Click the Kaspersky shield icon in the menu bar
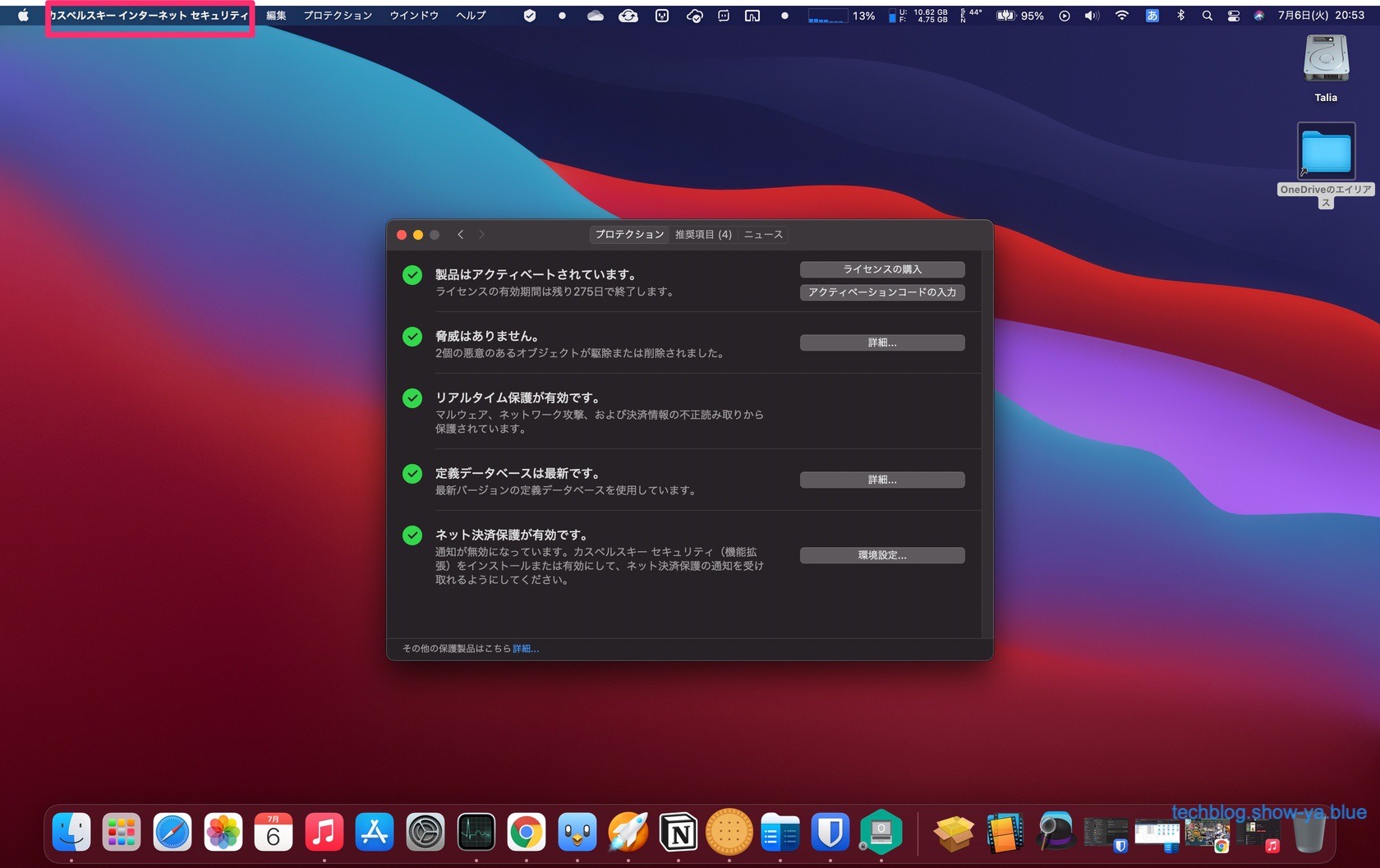 click(530, 16)
